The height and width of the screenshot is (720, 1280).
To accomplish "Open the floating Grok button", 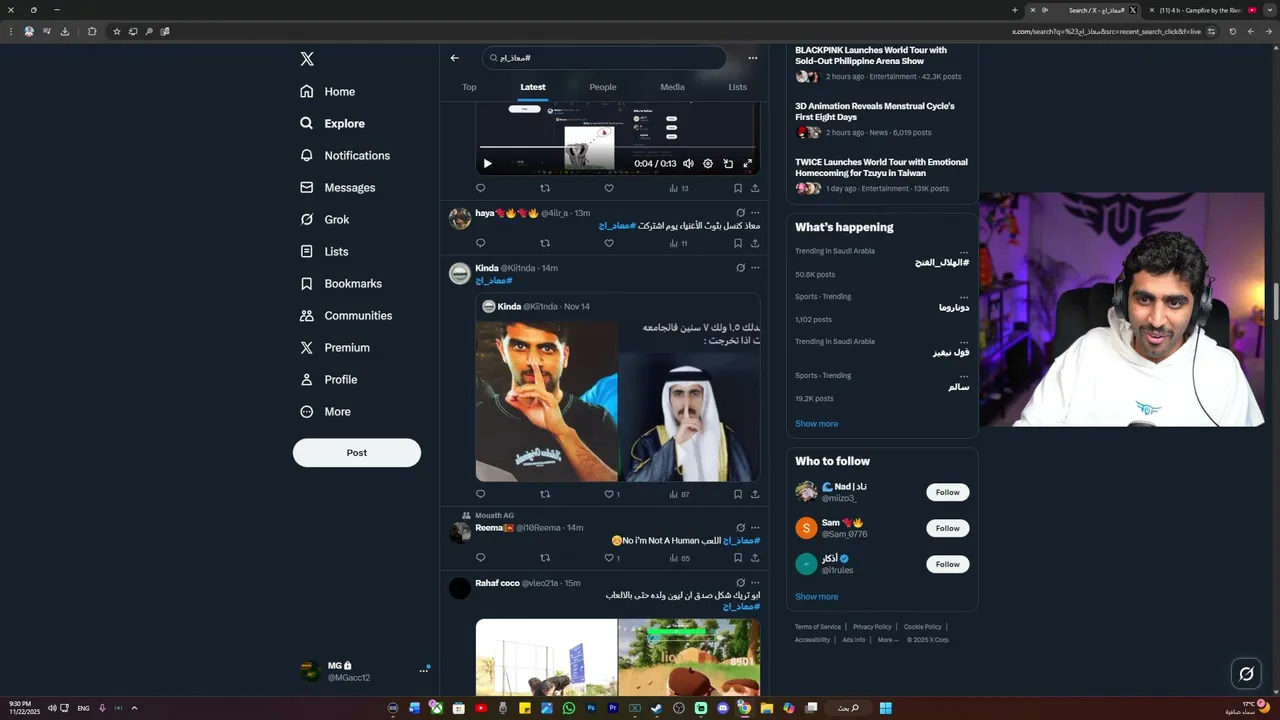I will 1246,674.
